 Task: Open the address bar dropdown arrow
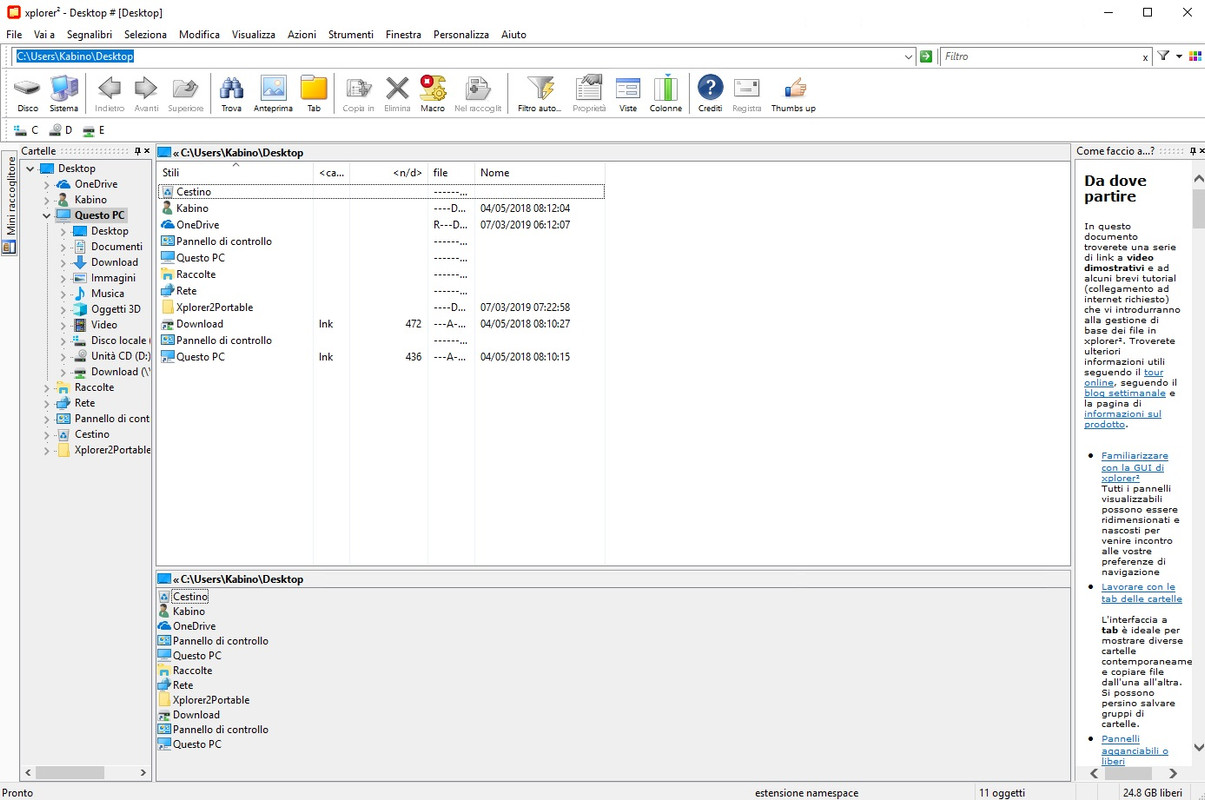[x=908, y=57]
